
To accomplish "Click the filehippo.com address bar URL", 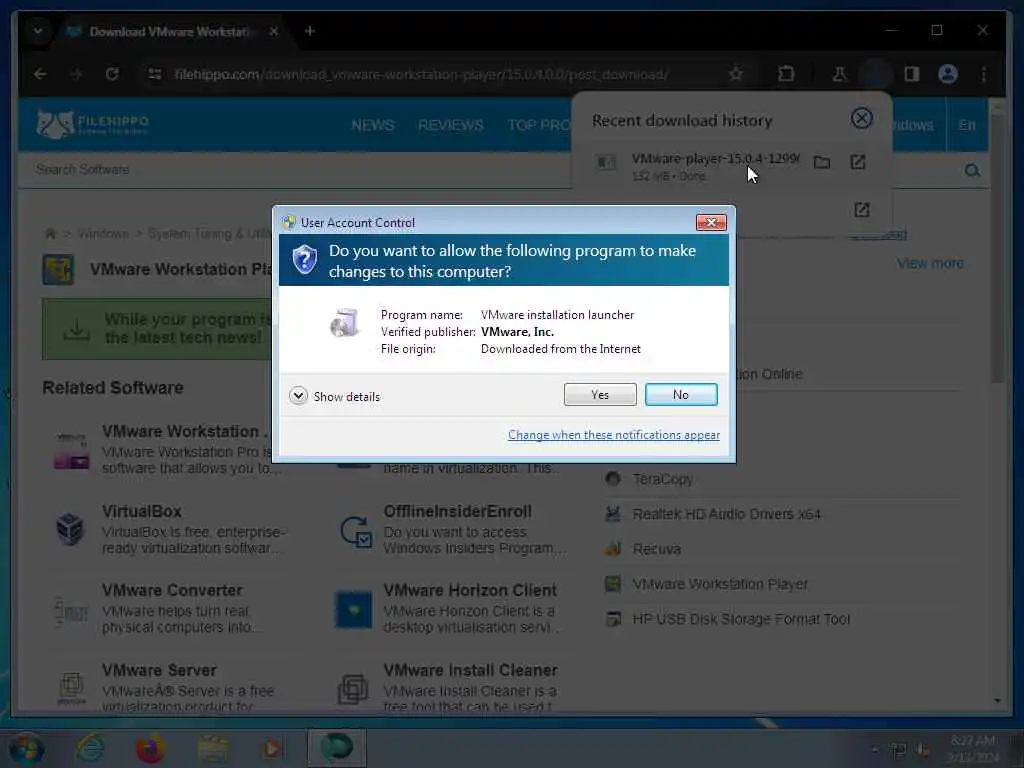I will click(x=421, y=74).
